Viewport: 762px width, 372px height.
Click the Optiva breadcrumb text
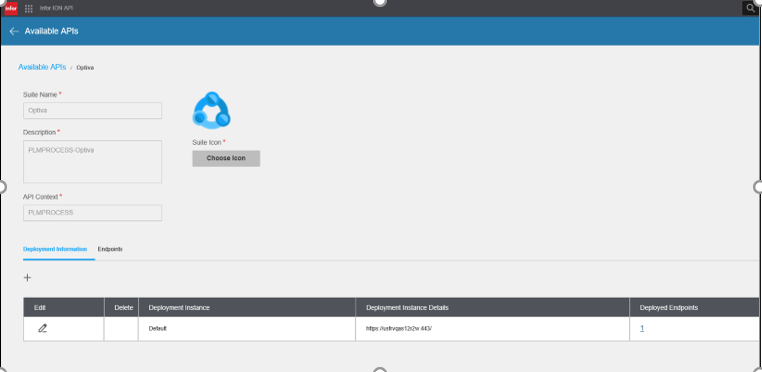[85, 68]
